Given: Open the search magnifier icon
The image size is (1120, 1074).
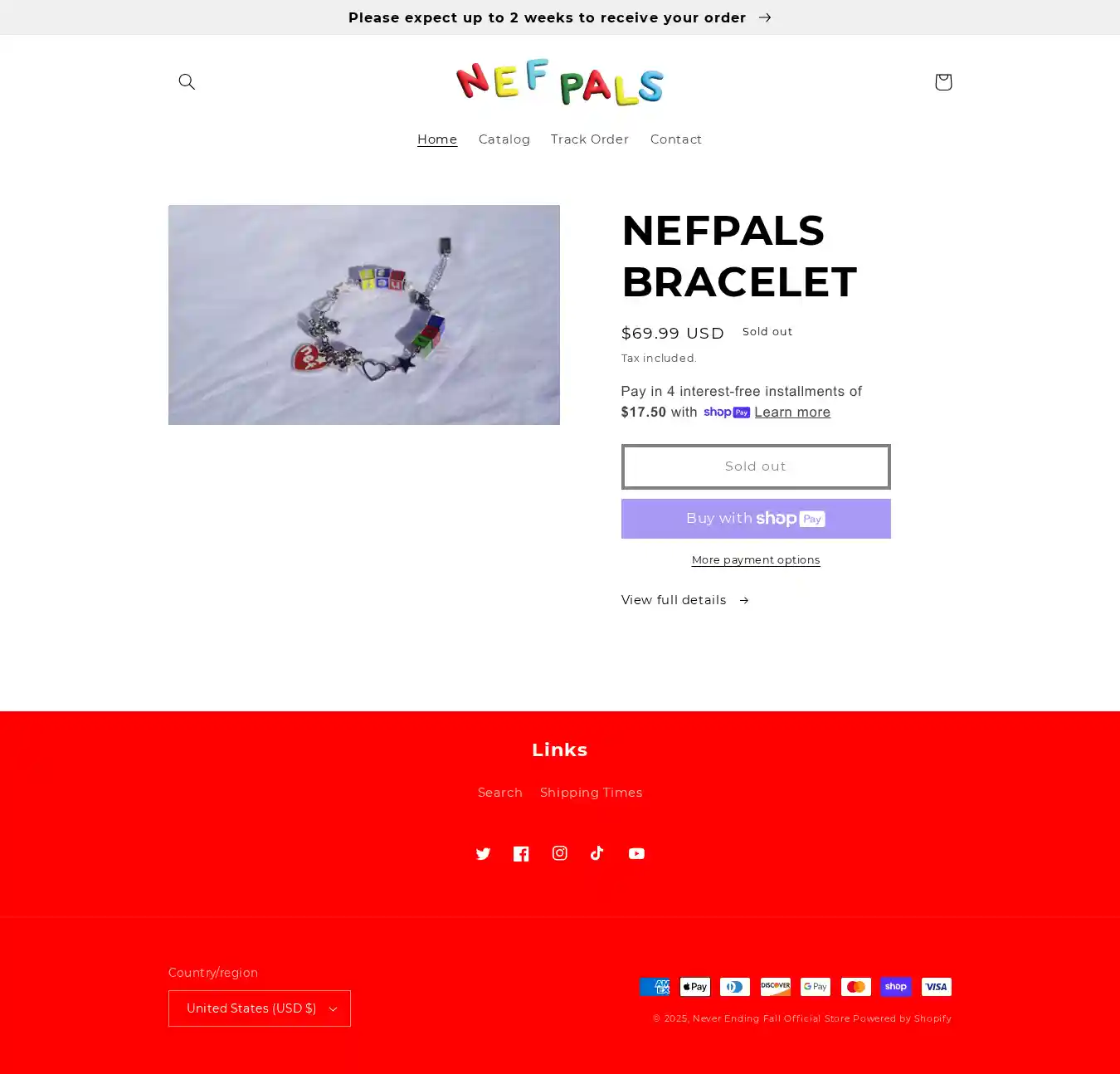Looking at the screenshot, I should tap(187, 81).
